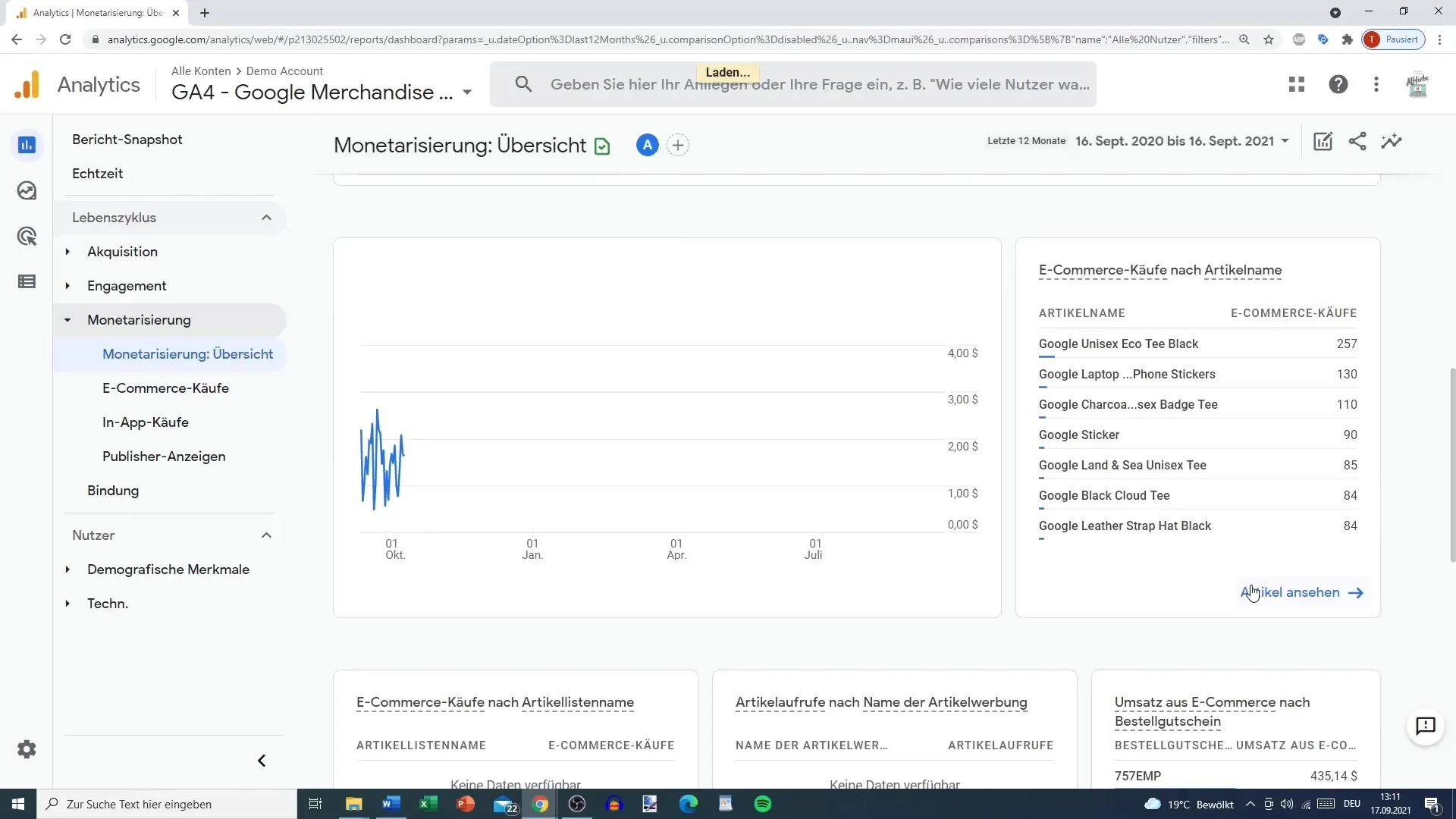Open the notification center in taskbar
This screenshot has width=1456, height=819.
tap(1432, 804)
